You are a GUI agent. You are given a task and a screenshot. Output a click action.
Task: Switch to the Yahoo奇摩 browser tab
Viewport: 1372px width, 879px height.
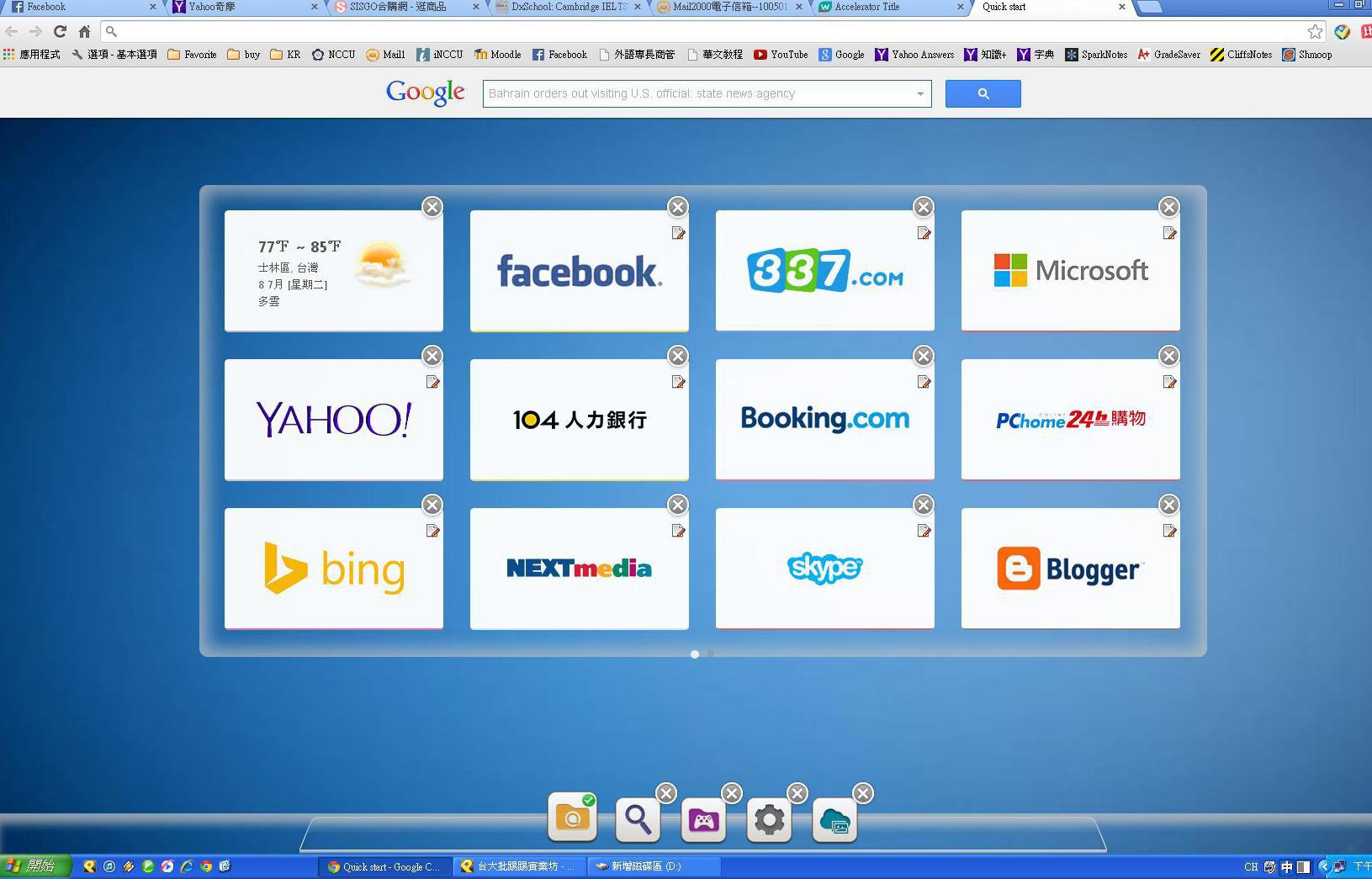click(243, 7)
